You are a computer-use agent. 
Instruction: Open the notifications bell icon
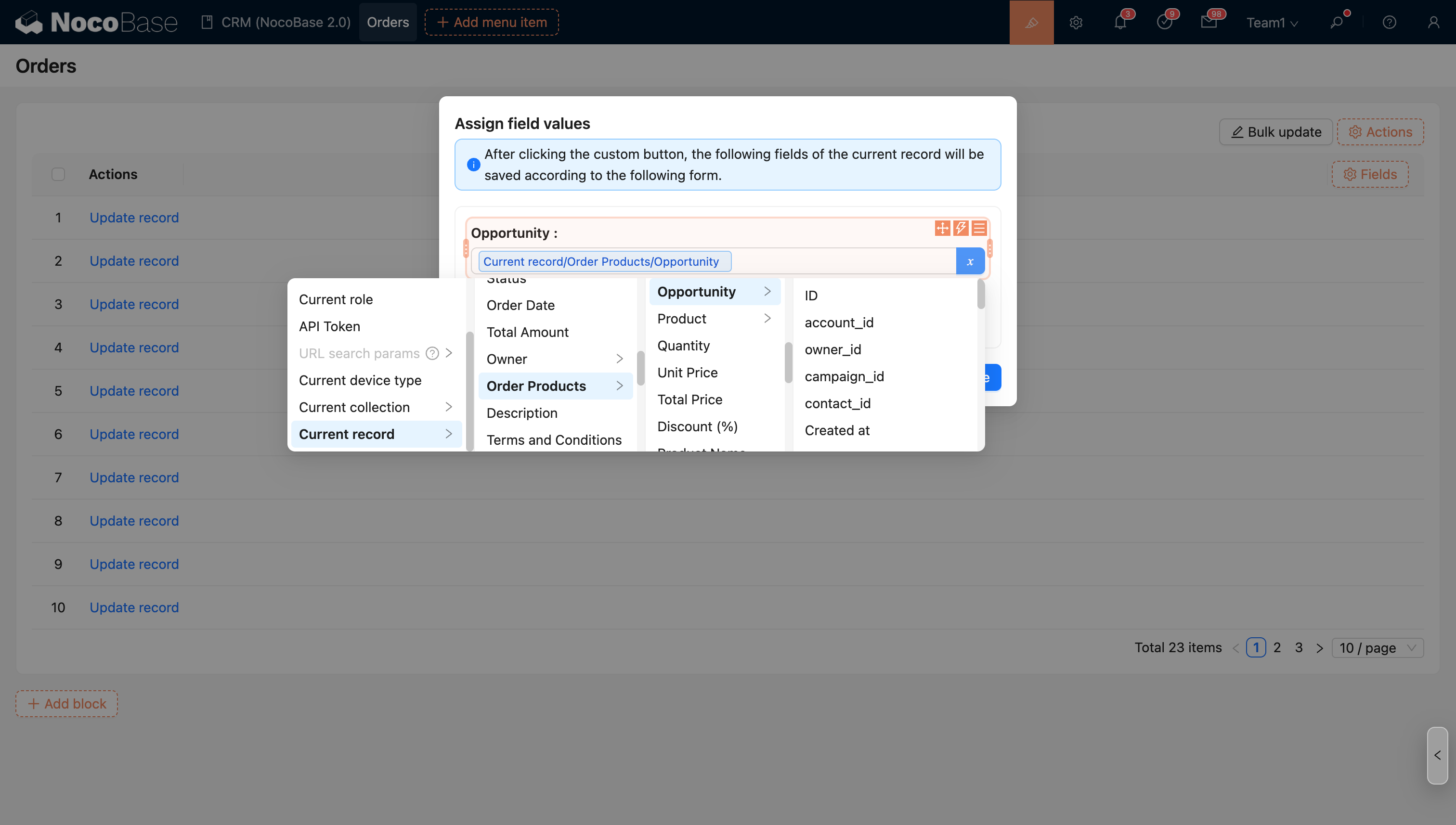(1120, 22)
